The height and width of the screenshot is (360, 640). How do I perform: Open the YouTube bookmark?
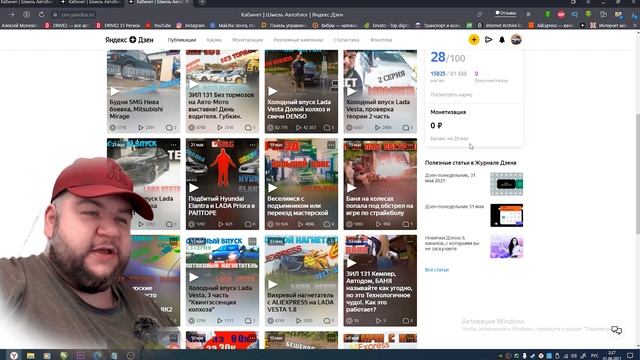(158, 25)
